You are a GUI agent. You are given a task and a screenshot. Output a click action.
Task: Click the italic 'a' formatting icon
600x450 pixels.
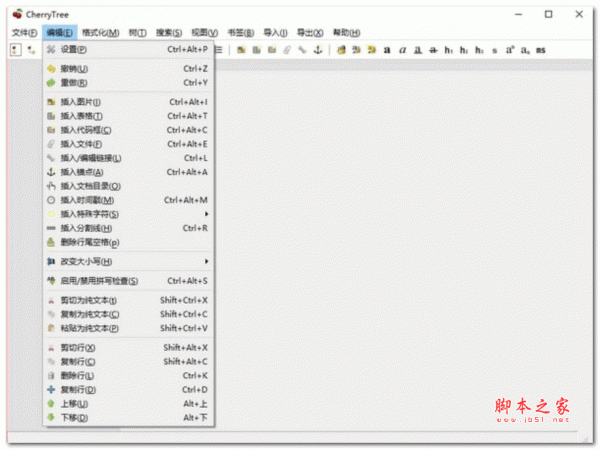402,49
